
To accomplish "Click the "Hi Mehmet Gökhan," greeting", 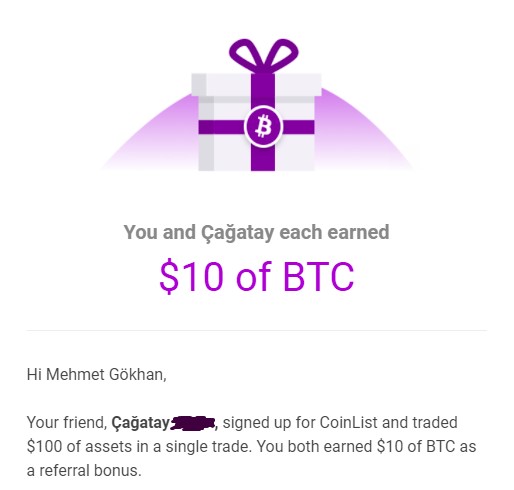I will (x=97, y=374).
